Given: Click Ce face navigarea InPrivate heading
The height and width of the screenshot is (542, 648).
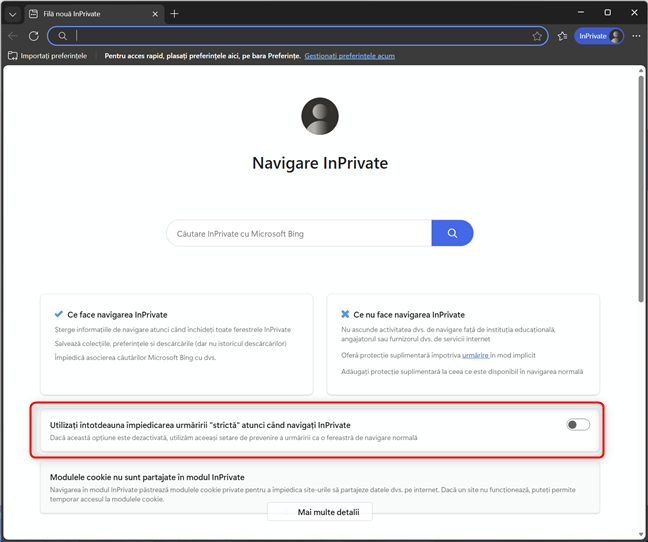Looking at the screenshot, I should 117,315.
